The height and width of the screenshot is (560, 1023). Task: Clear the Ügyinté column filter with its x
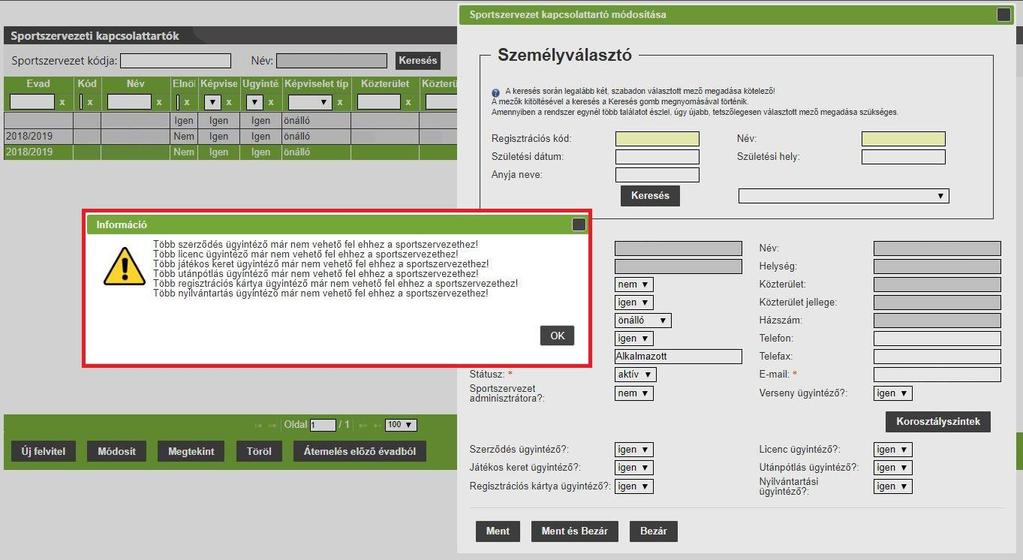(x=271, y=102)
